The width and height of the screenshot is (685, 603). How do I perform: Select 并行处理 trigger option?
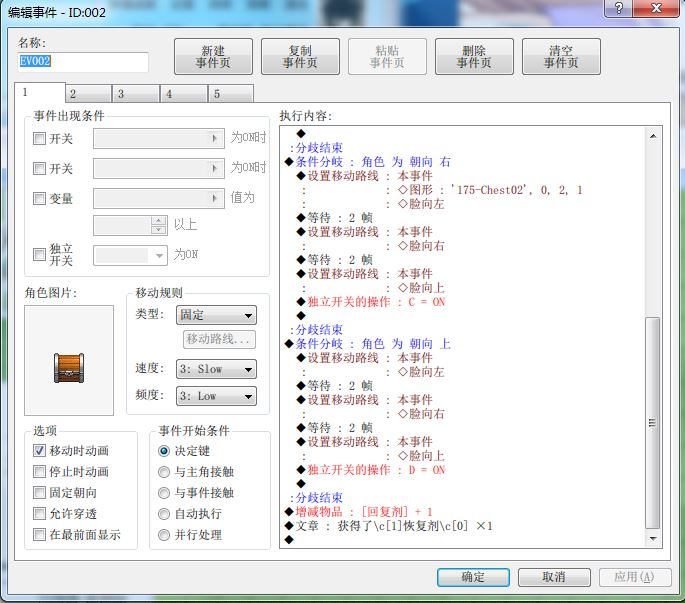(164, 535)
